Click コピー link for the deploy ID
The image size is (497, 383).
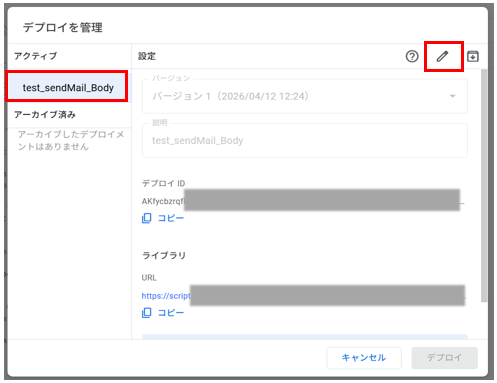pos(171,218)
